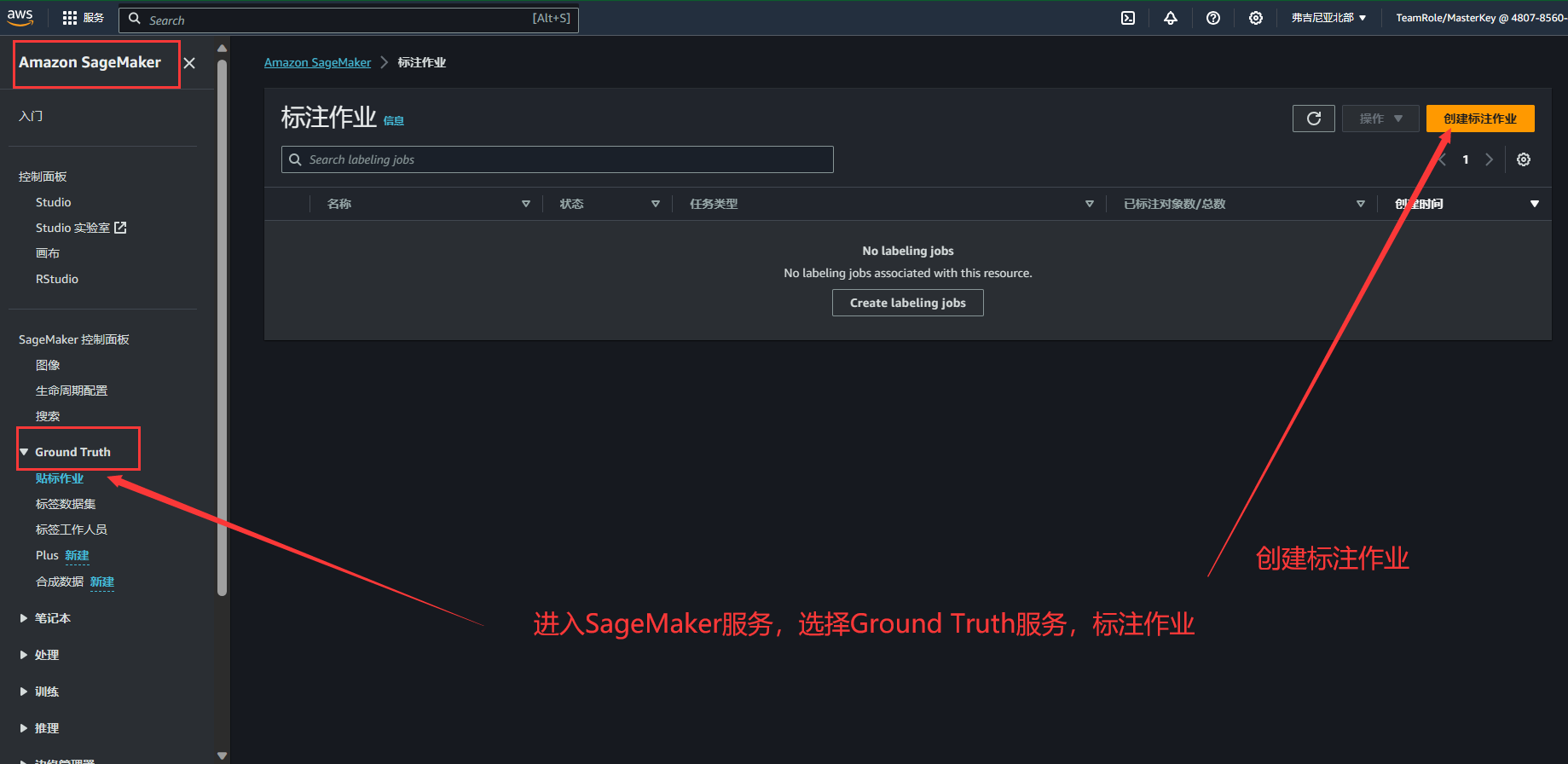Open the CloudShell terminal icon
The height and width of the screenshot is (764, 1568).
(1128, 18)
